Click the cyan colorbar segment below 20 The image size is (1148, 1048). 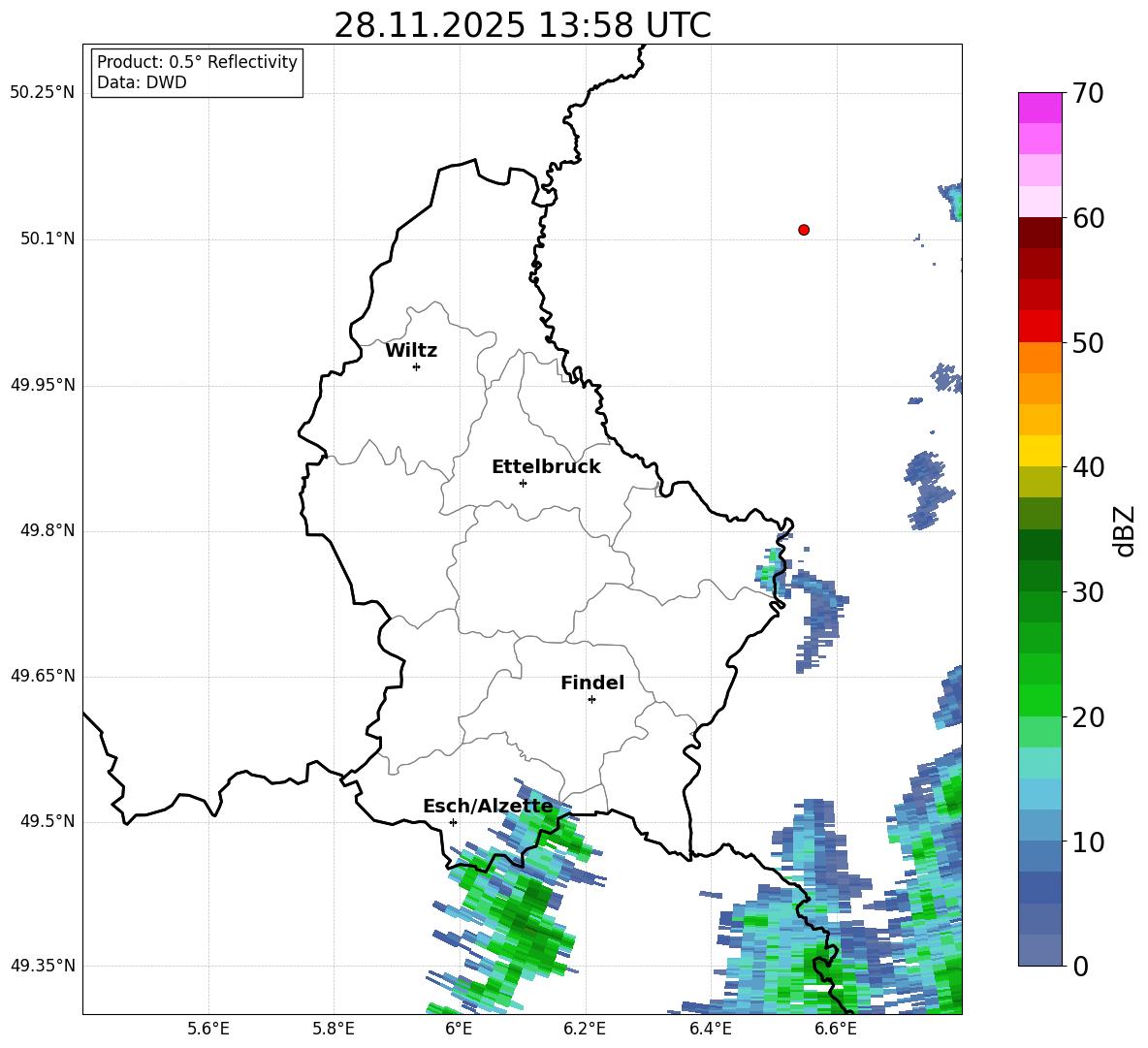click(x=1039, y=763)
